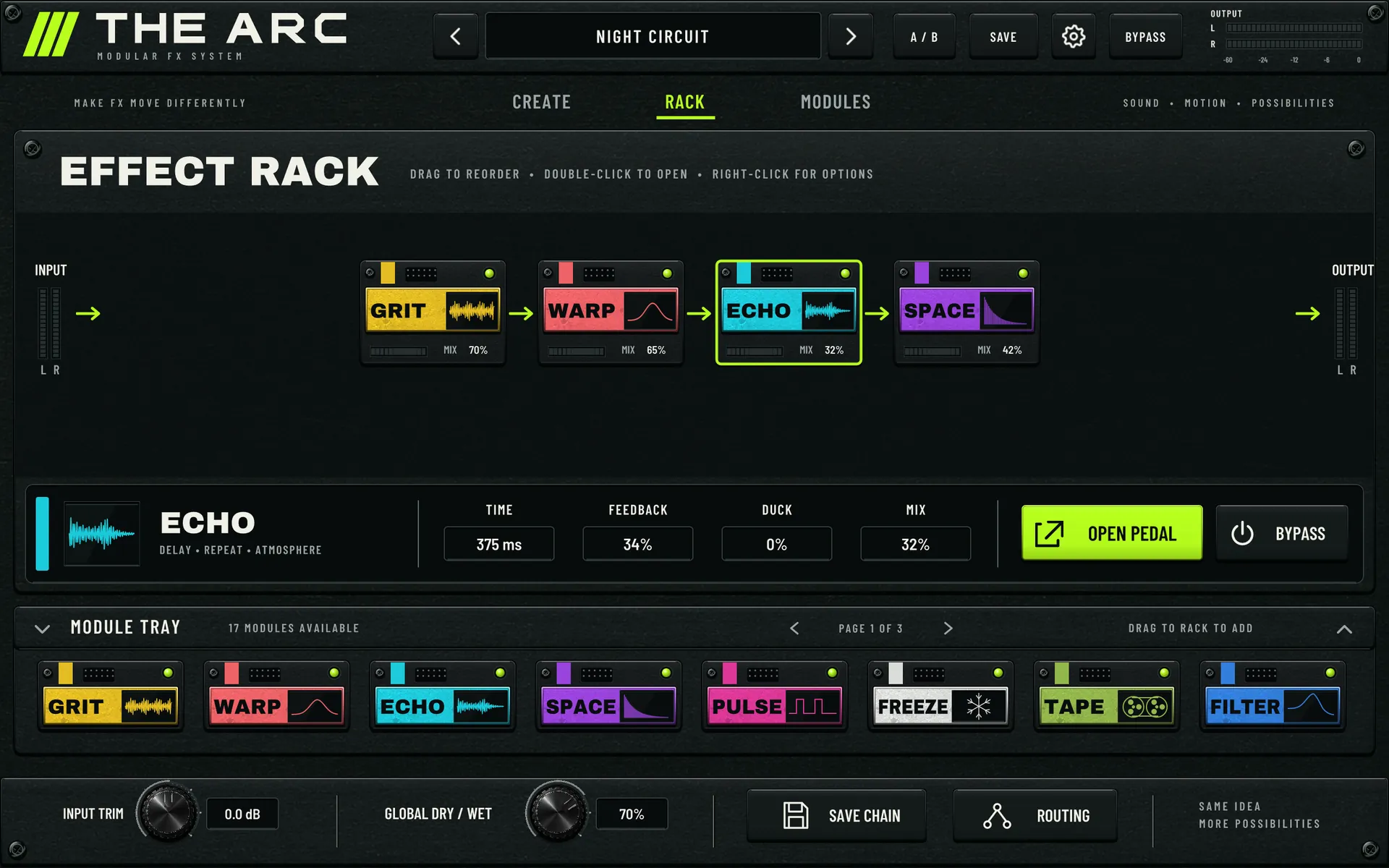Screen dimensions: 1389x868
Task: Click the SPACE pedal mix bar
Action: [x=932, y=351]
